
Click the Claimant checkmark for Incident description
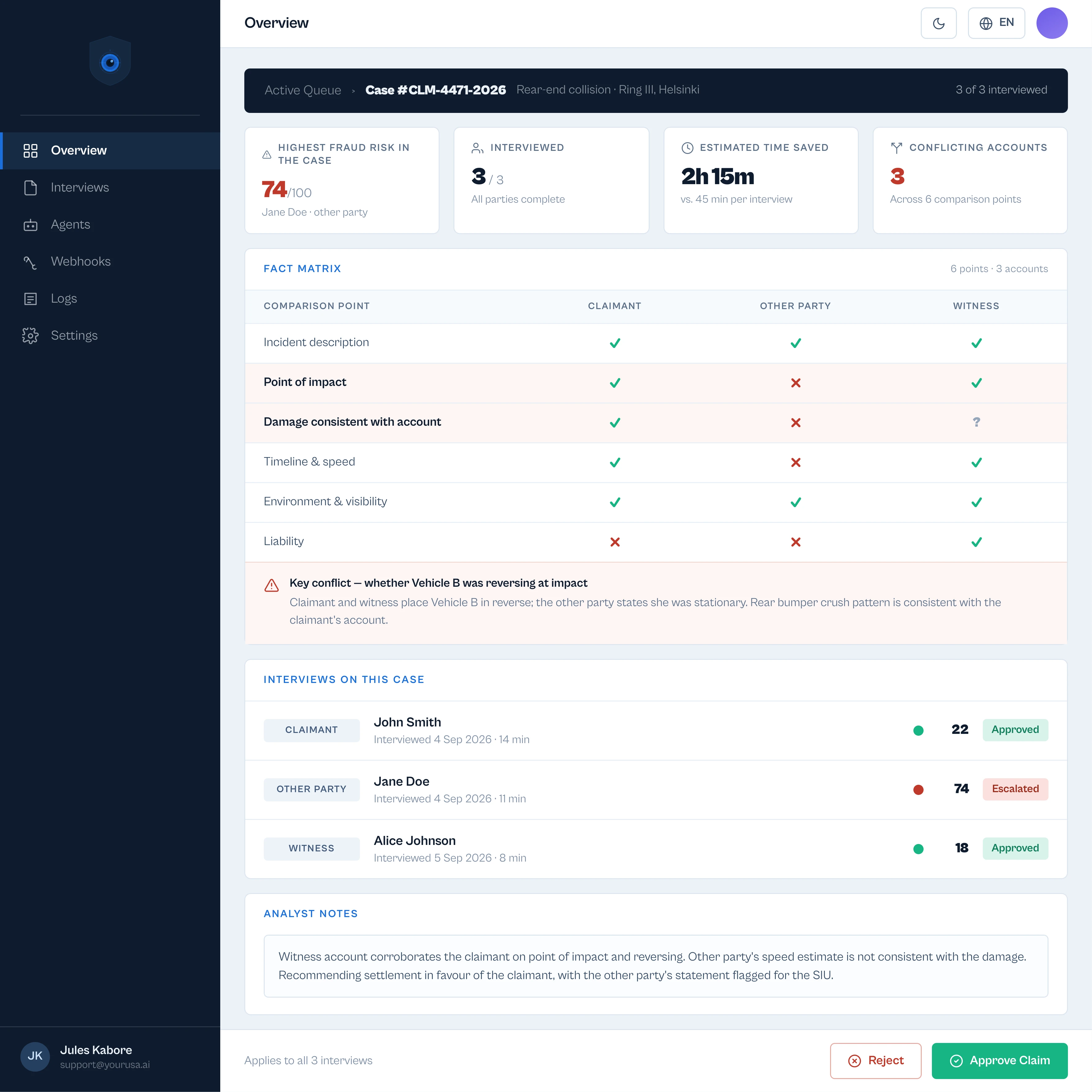point(614,343)
